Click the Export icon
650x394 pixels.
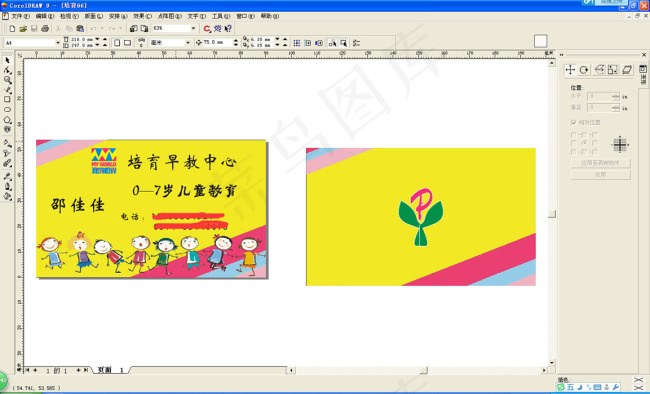[x=144, y=29]
